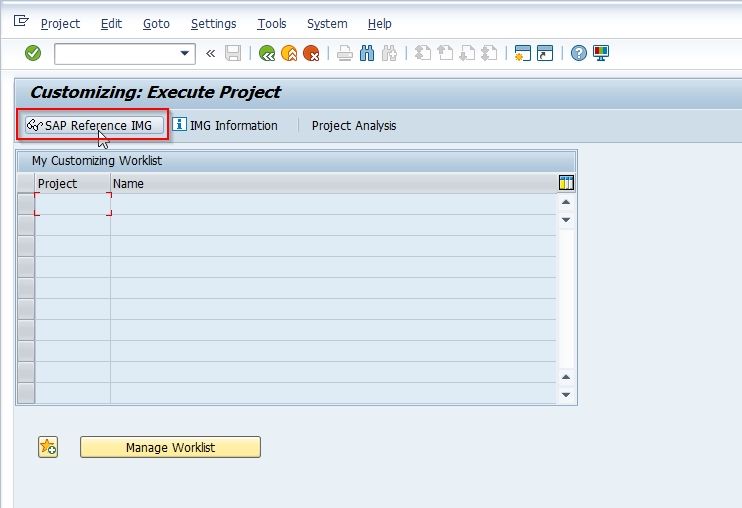This screenshot has width=742, height=508.
Task: Click the Project Analysis button
Action: pyautogui.click(x=354, y=126)
